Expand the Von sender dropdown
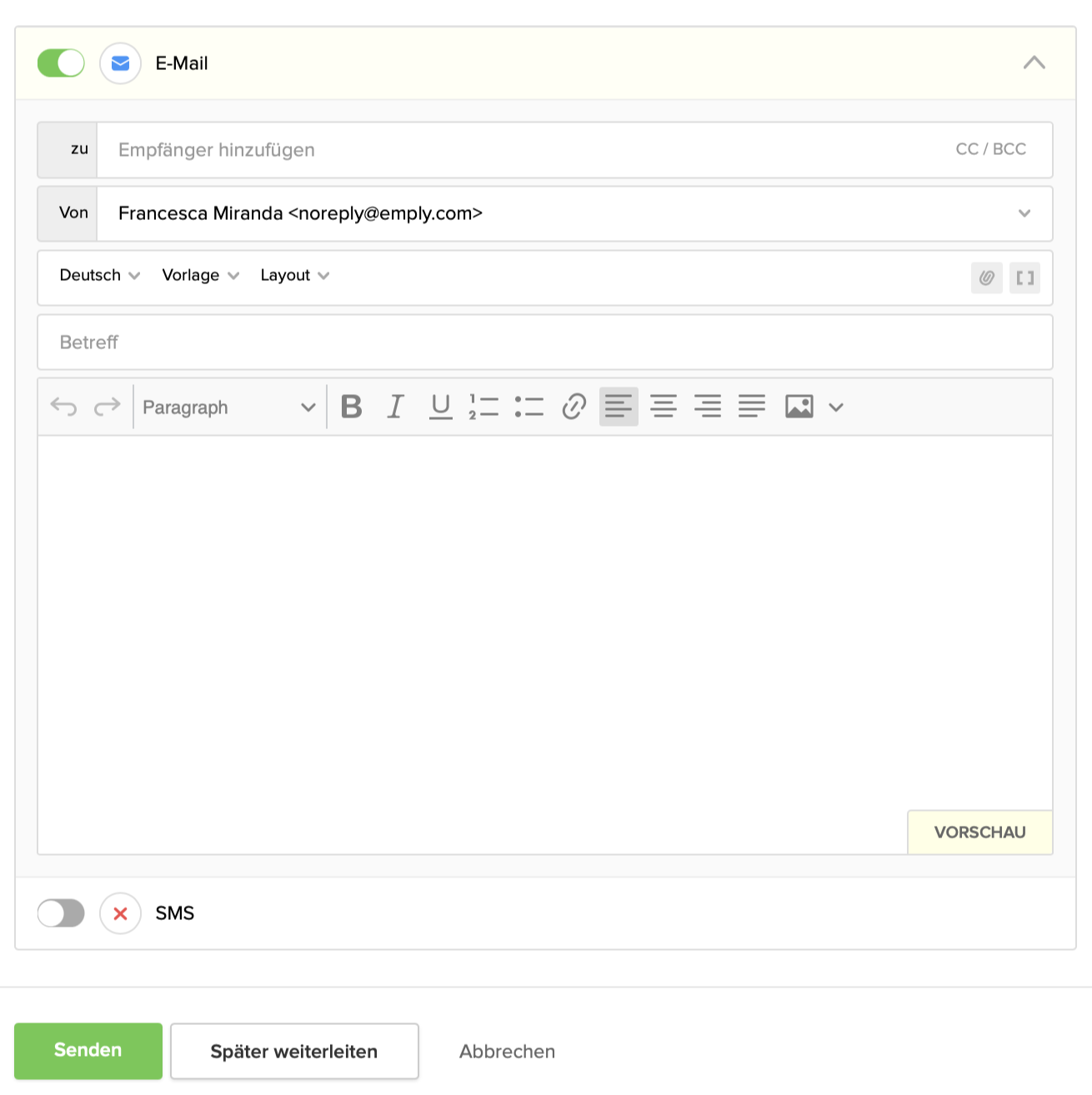 (x=1024, y=213)
